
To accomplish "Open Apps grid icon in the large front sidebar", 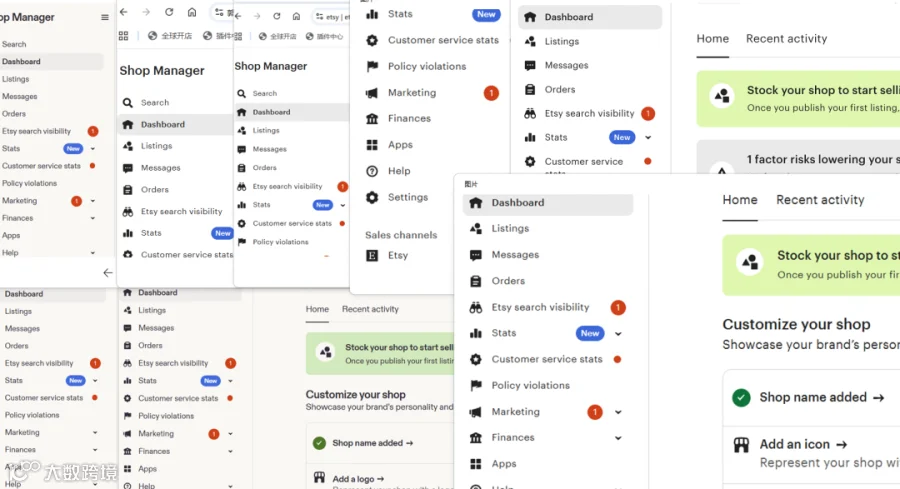I will pyautogui.click(x=476, y=464).
